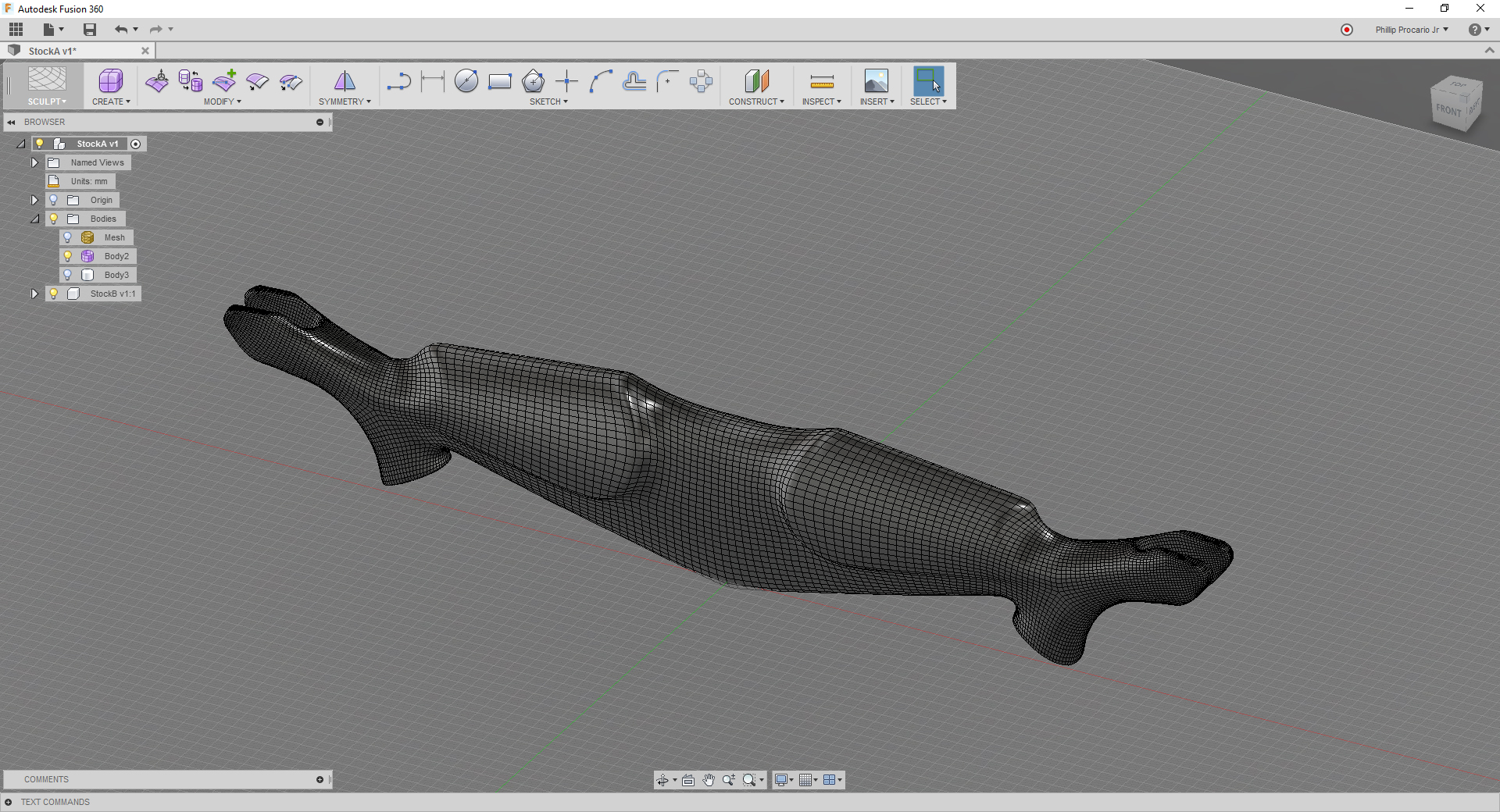
Task: Show Body3 using its lightbulb
Action: click(x=67, y=275)
